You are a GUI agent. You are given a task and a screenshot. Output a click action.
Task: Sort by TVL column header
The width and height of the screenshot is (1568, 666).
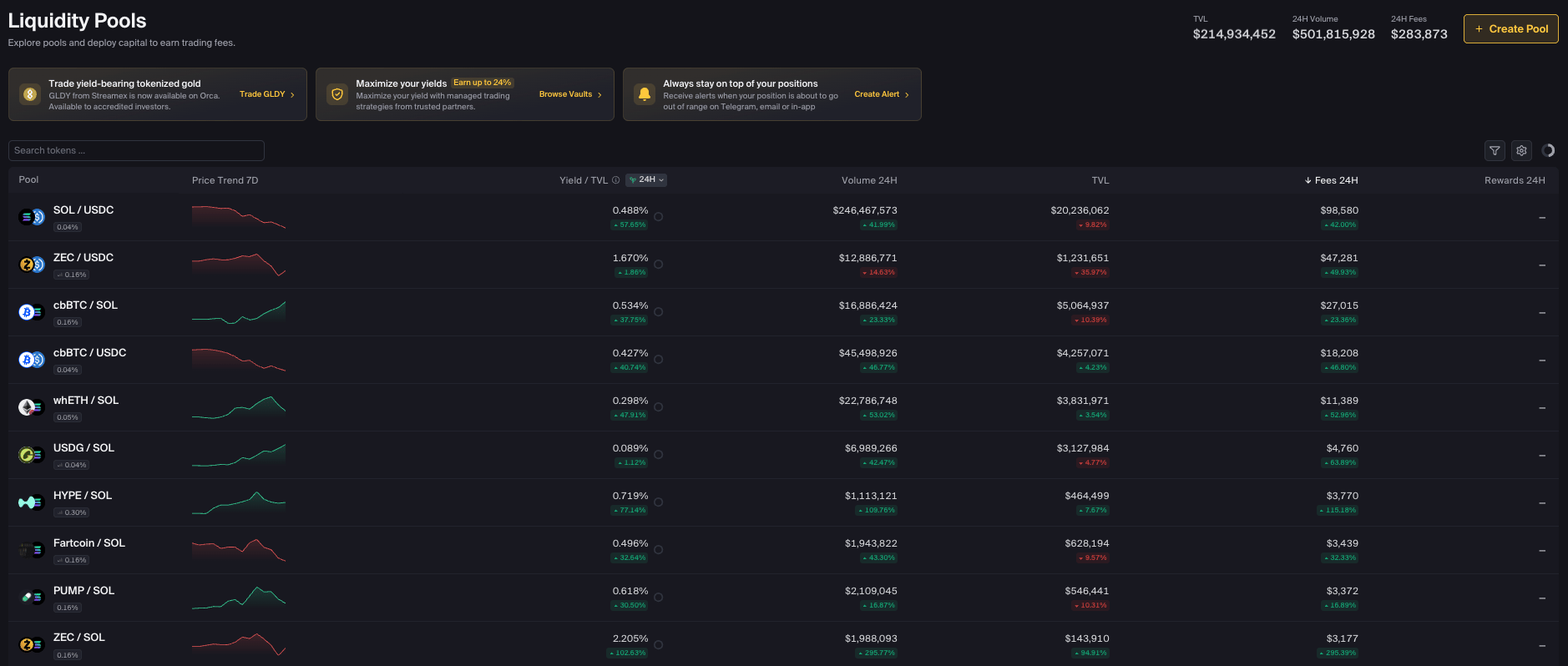pos(1100,180)
